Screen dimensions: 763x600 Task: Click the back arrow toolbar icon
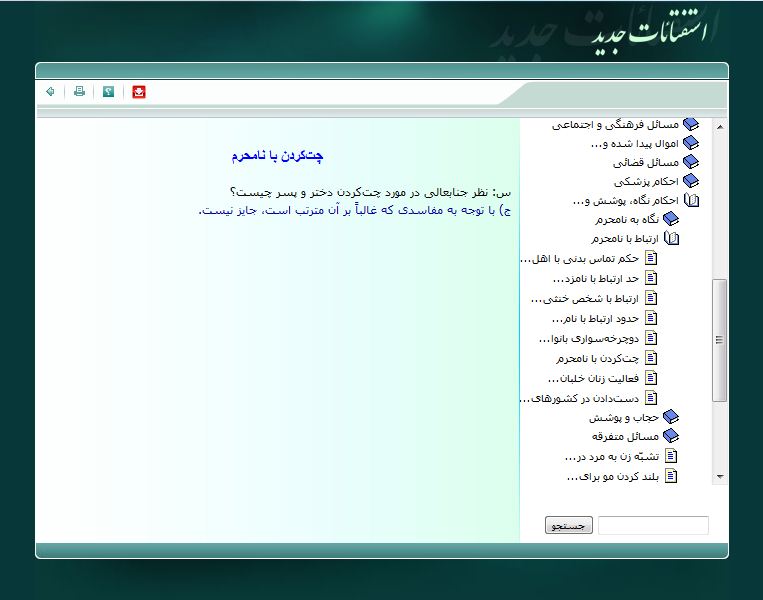[x=50, y=92]
